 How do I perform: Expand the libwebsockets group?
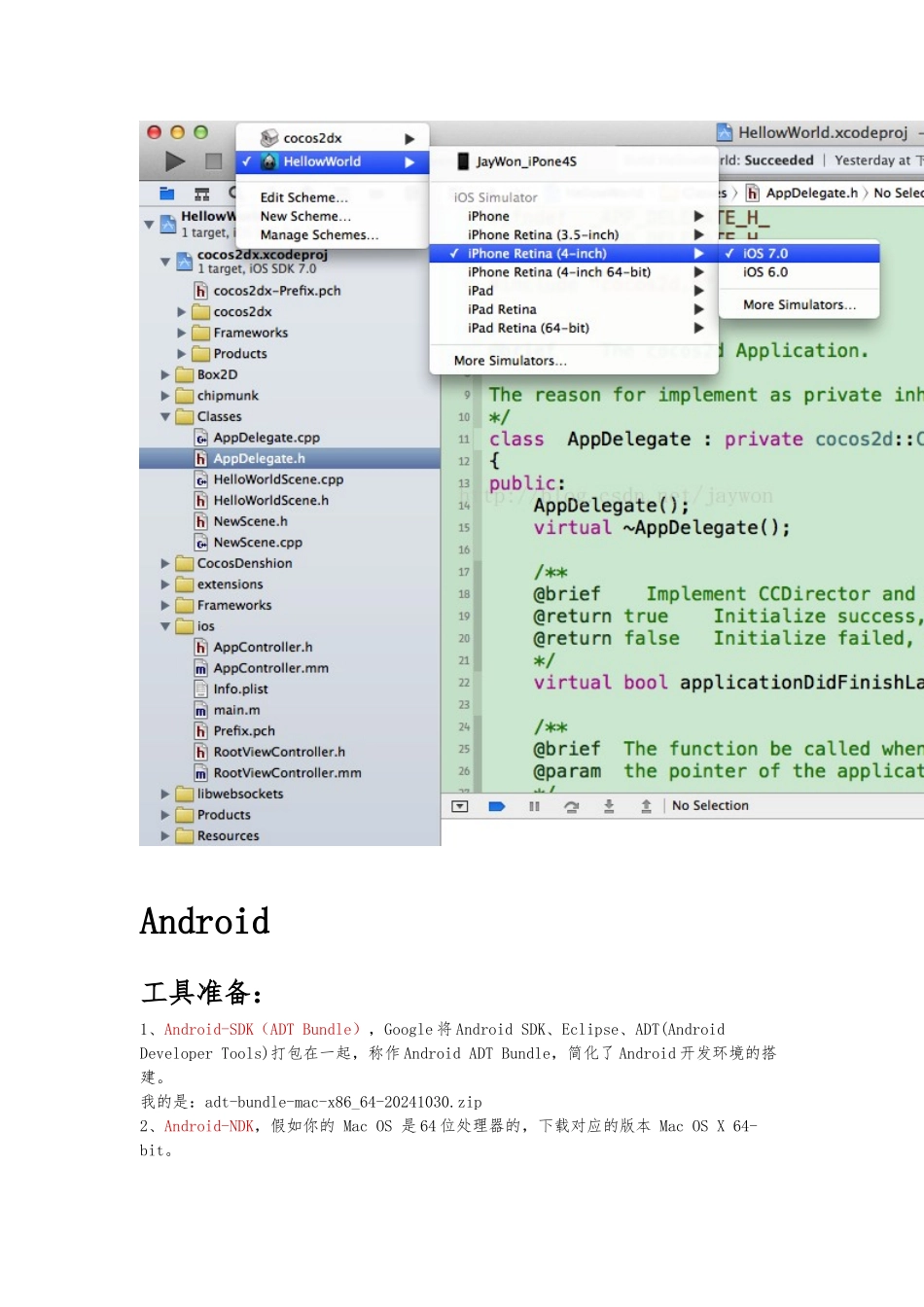tap(165, 794)
